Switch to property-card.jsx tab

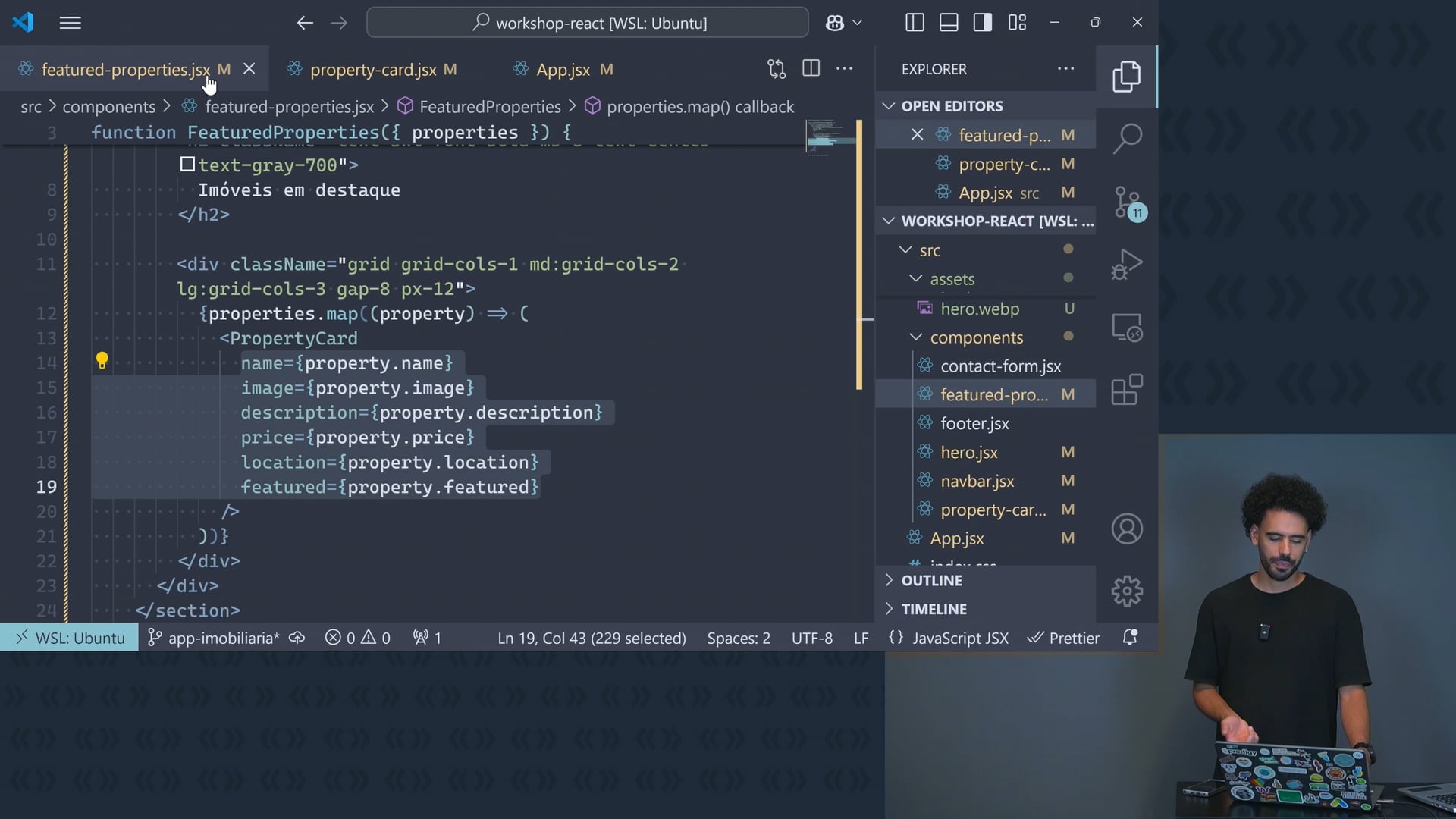(372, 70)
